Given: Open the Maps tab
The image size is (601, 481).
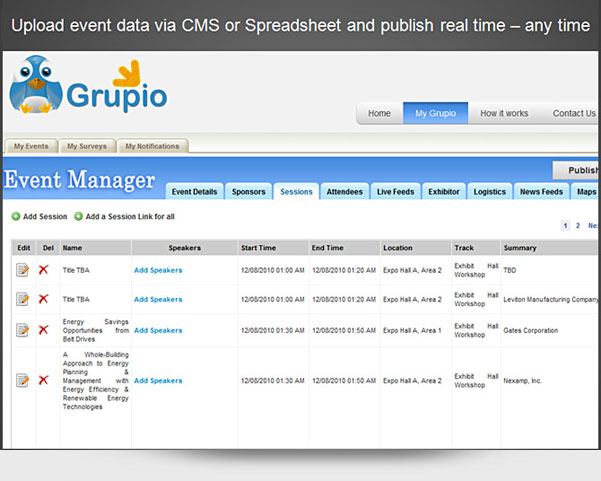Looking at the screenshot, I should pyautogui.click(x=585, y=192).
